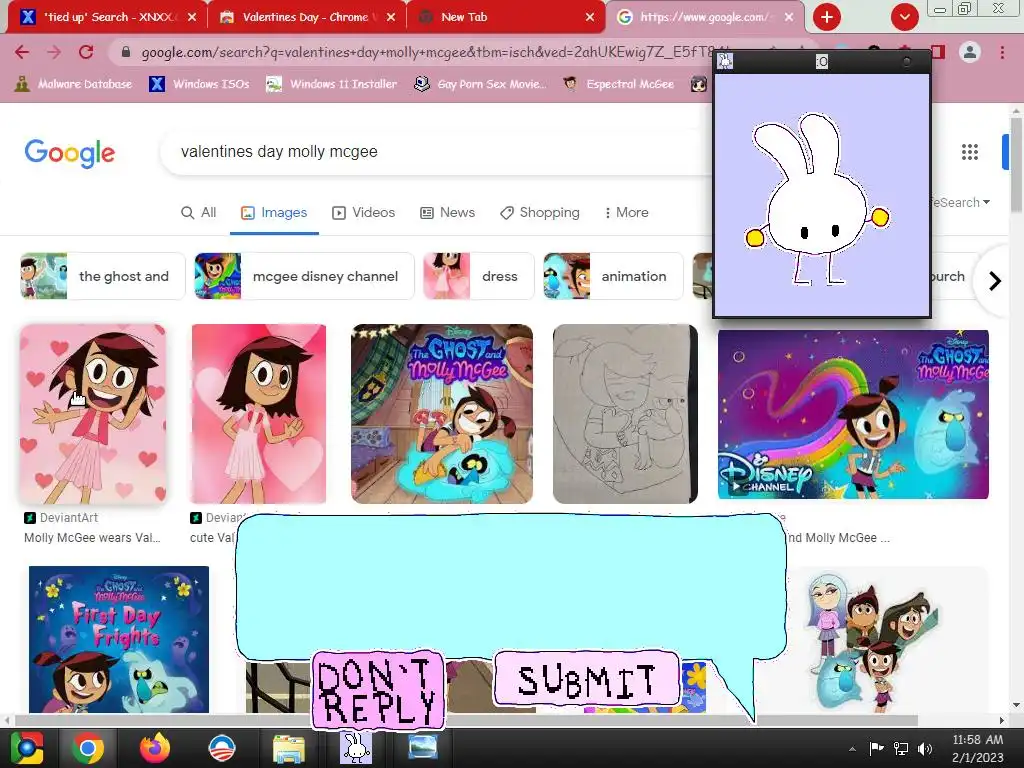Close the New Tab tab
This screenshot has height=768, width=1024.
(x=590, y=17)
